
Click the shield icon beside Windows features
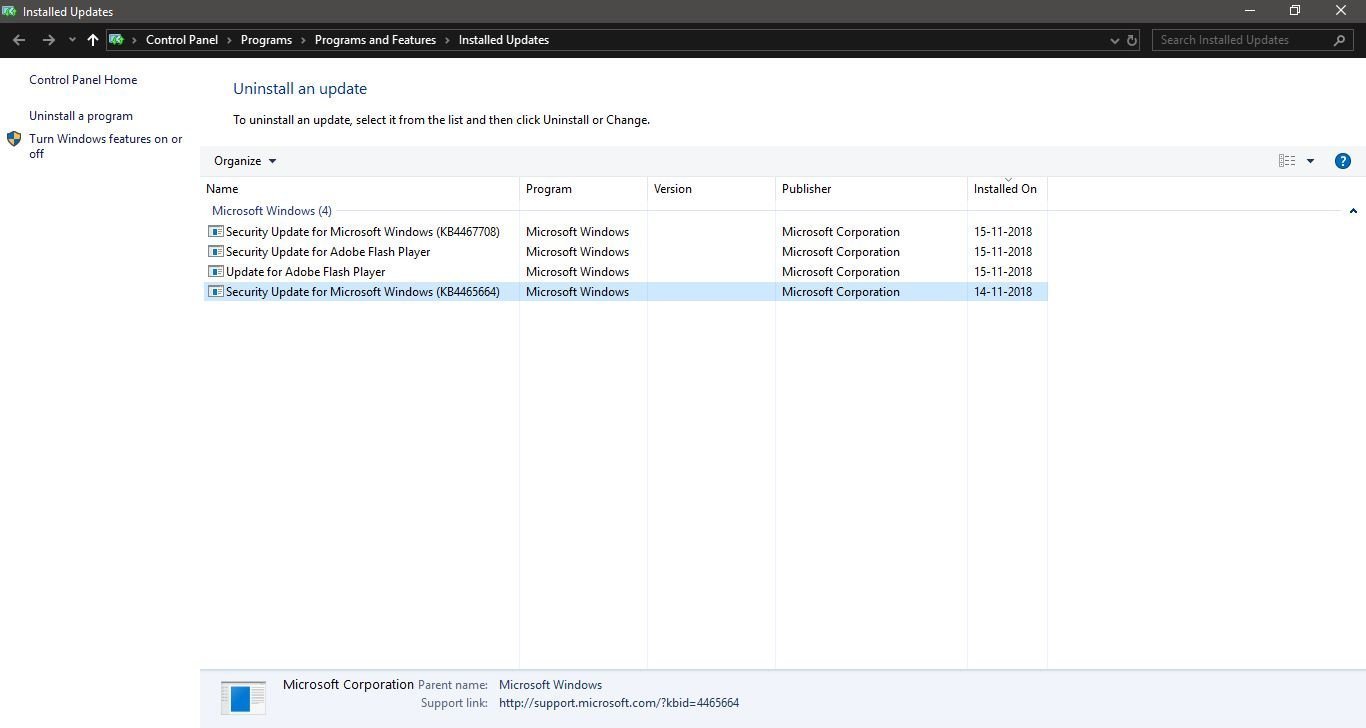(x=14, y=139)
